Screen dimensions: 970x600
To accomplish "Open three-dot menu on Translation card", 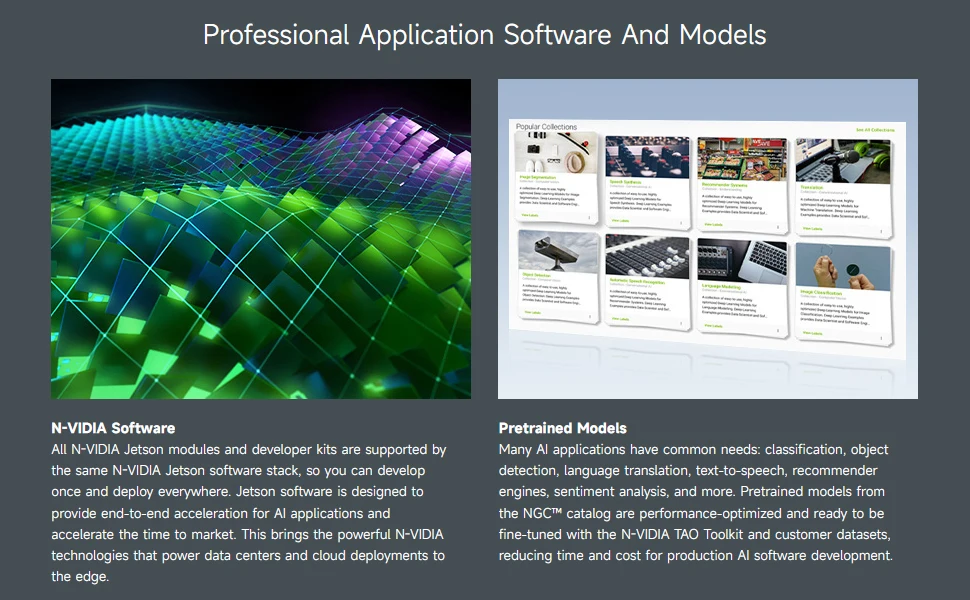I will click(881, 231).
